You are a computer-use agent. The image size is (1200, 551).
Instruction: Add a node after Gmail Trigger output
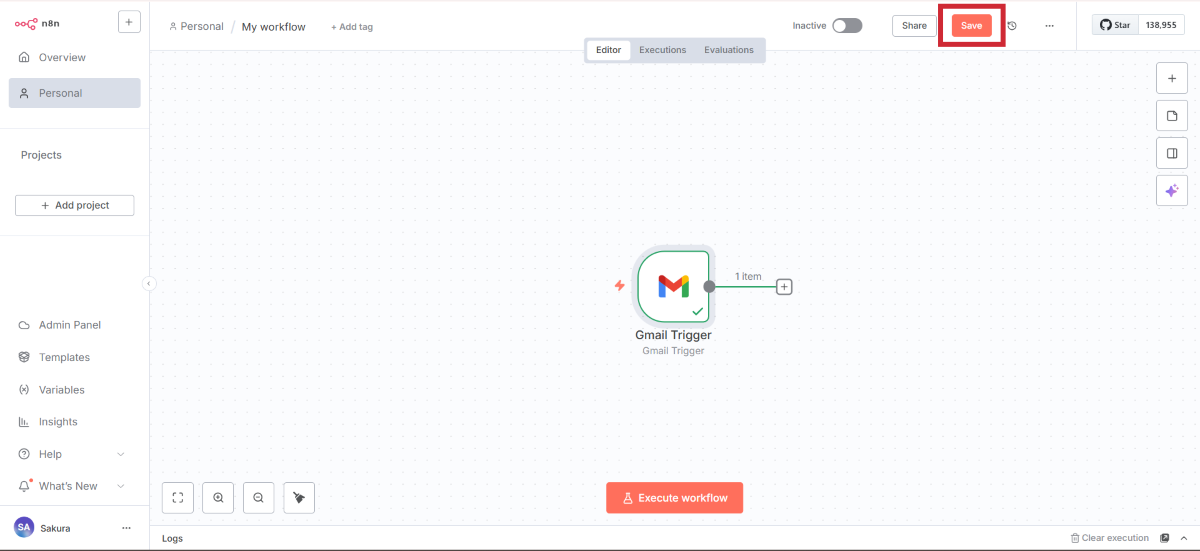[784, 287]
